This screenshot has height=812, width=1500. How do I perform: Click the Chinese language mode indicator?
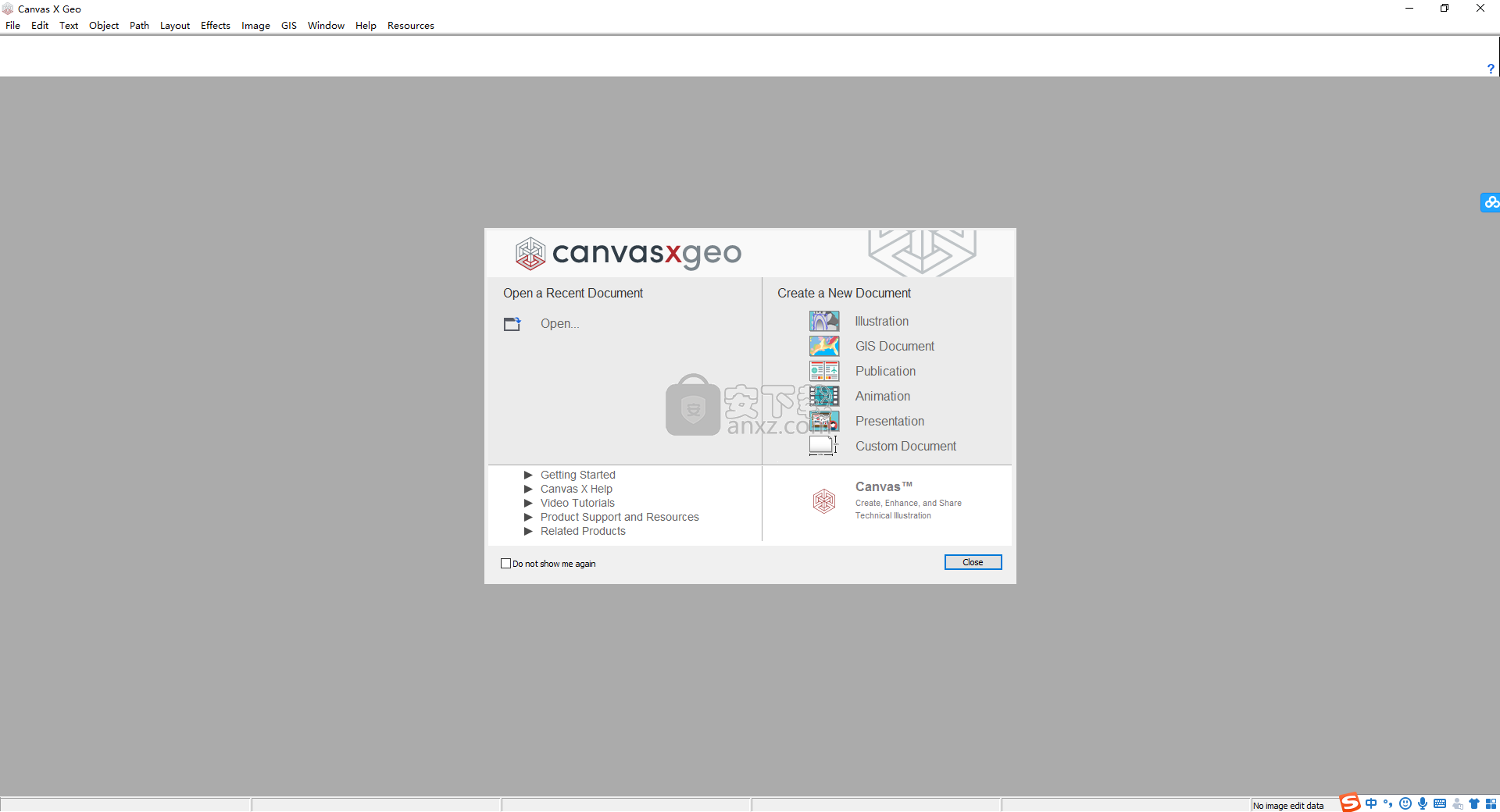coord(1371,803)
